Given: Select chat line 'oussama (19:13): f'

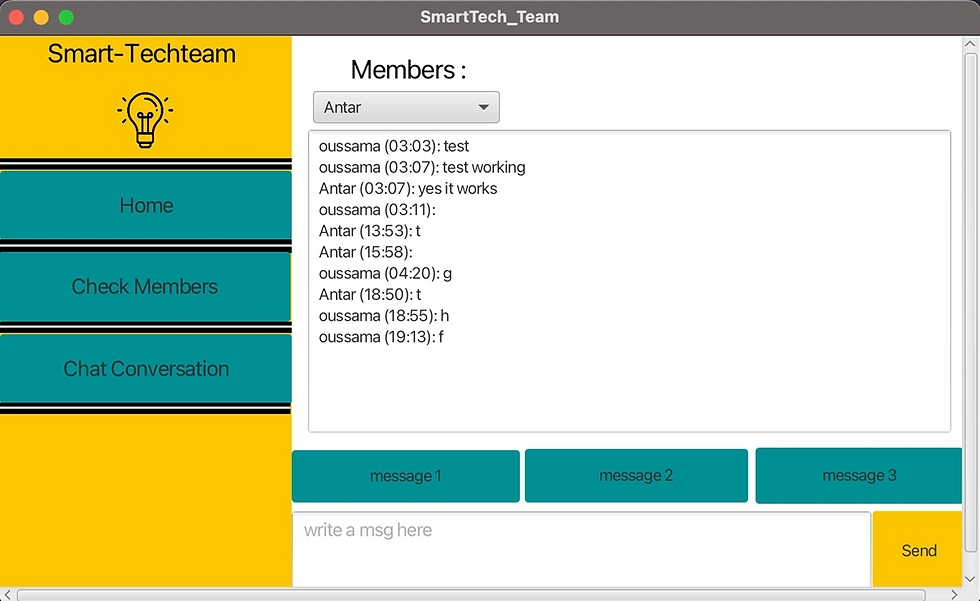Looking at the screenshot, I should click(381, 337).
